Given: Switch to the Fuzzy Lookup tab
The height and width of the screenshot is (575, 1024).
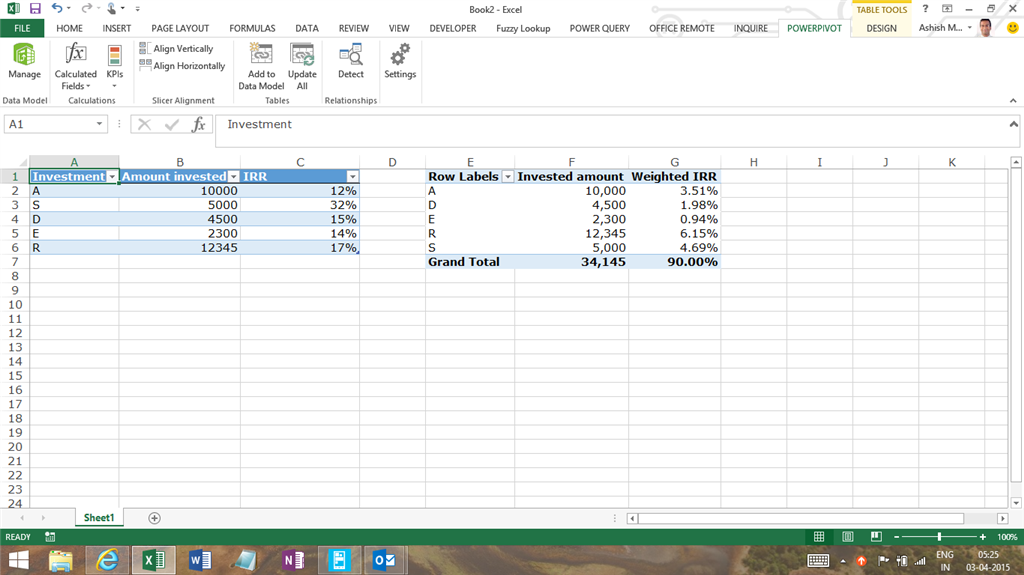Looking at the screenshot, I should (523, 28).
